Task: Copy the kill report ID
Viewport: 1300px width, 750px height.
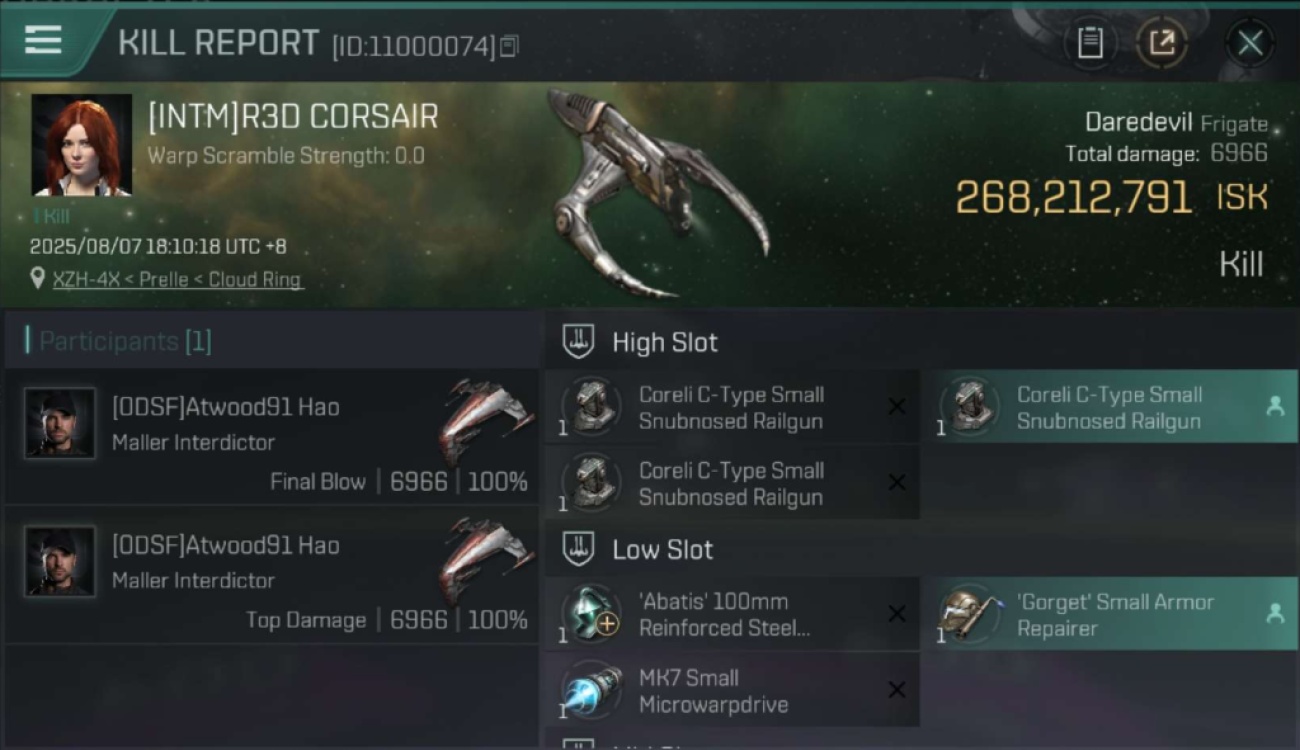Action: click(509, 46)
